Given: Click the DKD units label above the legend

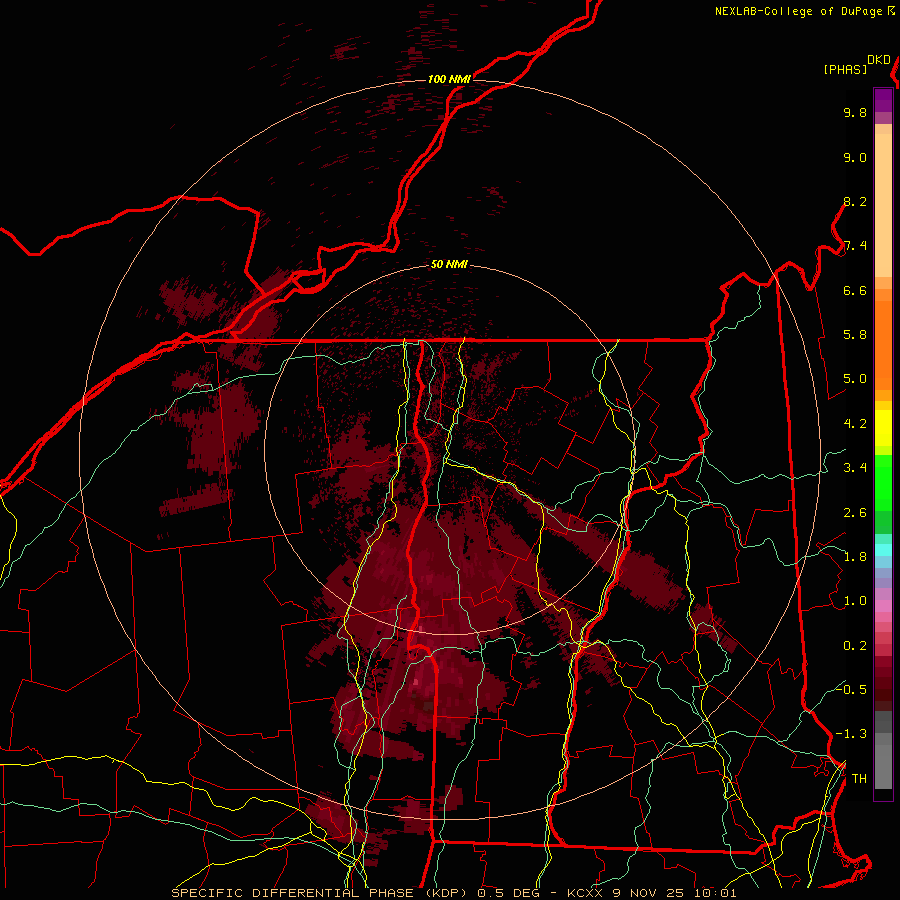Looking at the screenshot, I should click(879, 60).
